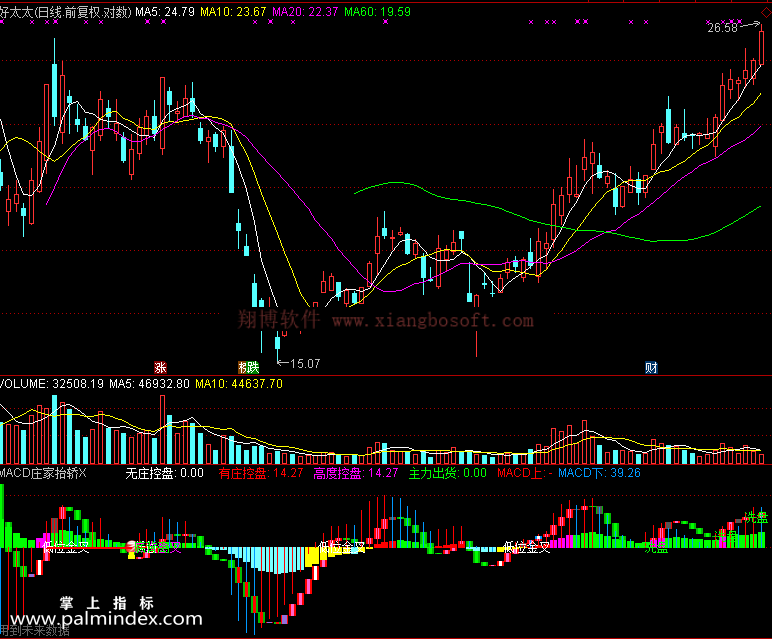Click the red 涨 marker icon

(x=161, y=367)
